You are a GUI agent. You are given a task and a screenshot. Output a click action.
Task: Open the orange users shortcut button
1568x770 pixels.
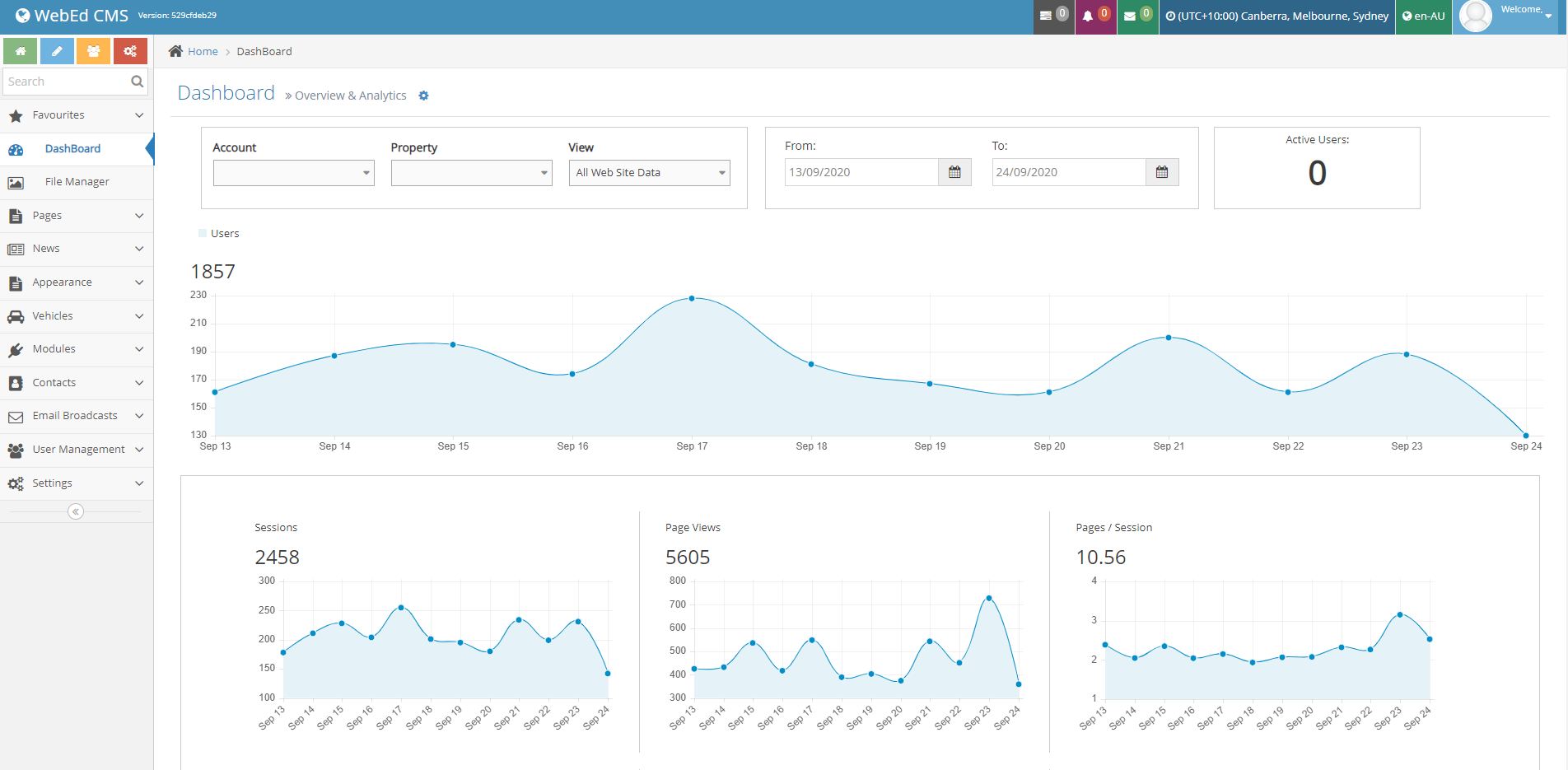tap(94, 51)
